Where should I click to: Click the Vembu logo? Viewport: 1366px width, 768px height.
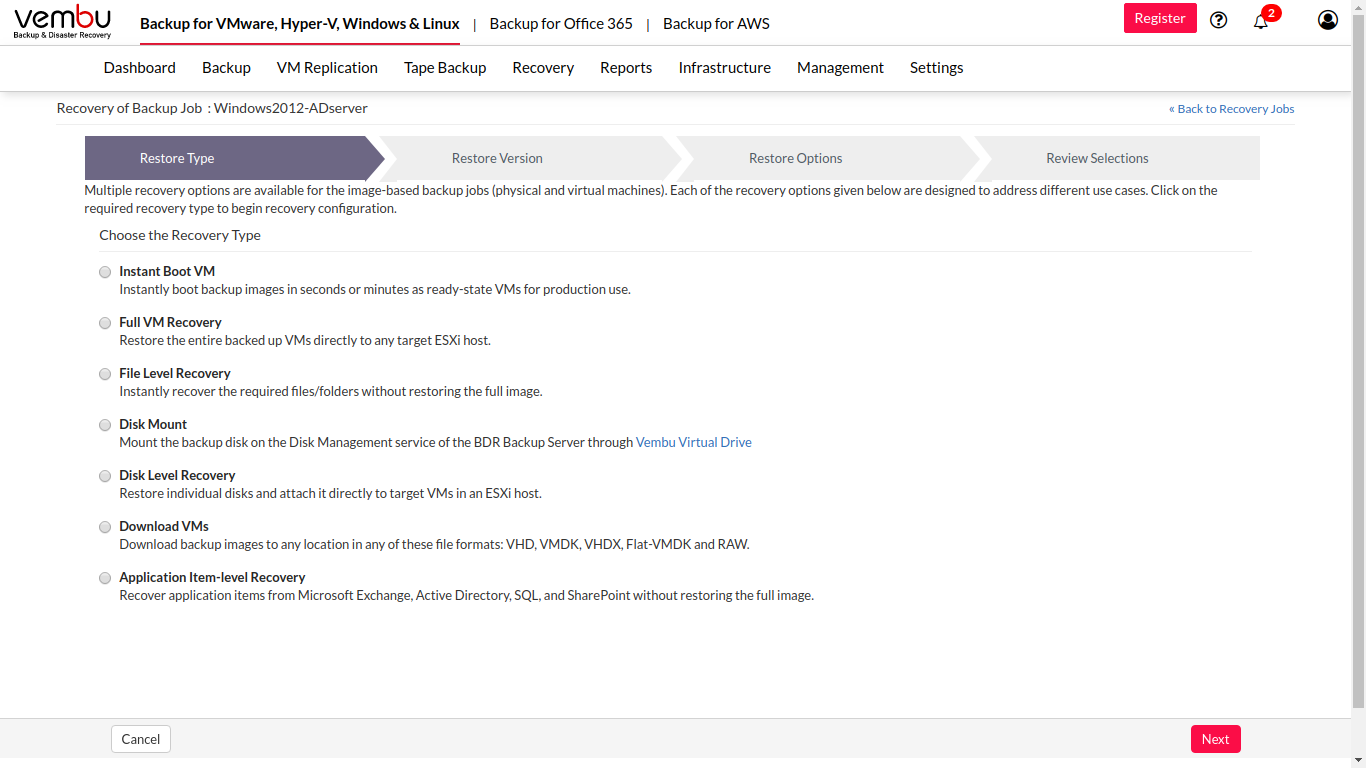[62, 22]
